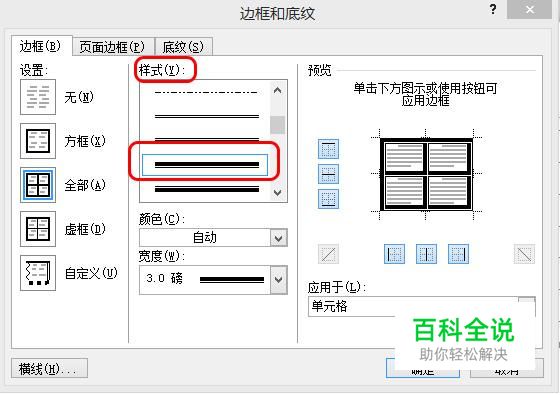Select the dash-dot line style
The height and width of the screenshot is (395, 560).
coord(206,92)
